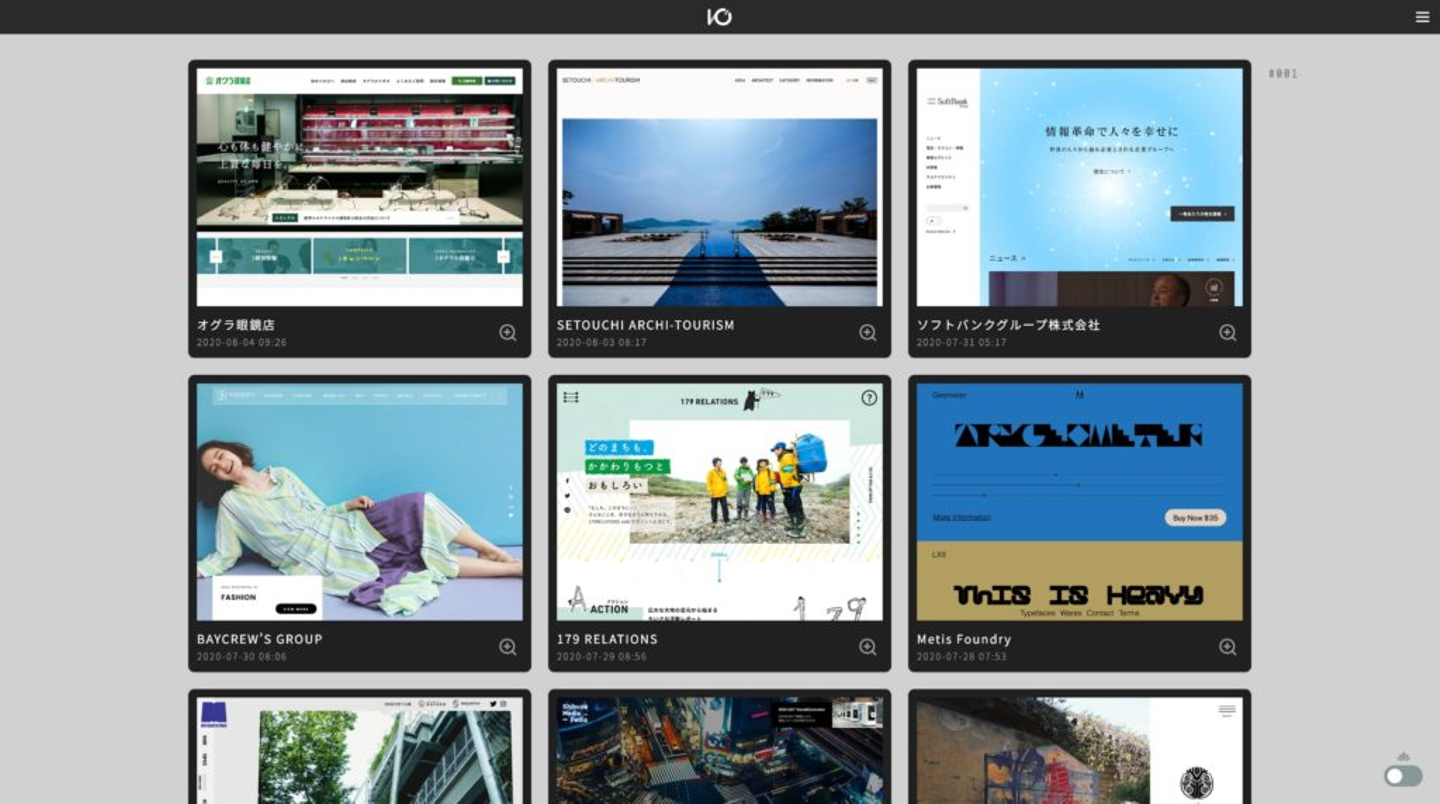Click the BAYCREW'S GROUP title
Viewport: 1440px width, 804px height.
260,639
